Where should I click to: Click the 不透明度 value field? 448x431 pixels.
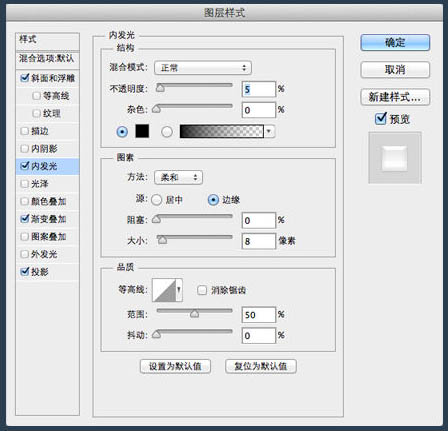259,89
